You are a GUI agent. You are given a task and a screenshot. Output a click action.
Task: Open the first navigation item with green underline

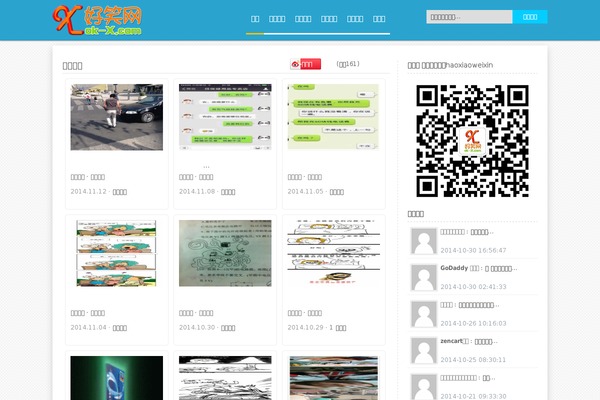255,19
